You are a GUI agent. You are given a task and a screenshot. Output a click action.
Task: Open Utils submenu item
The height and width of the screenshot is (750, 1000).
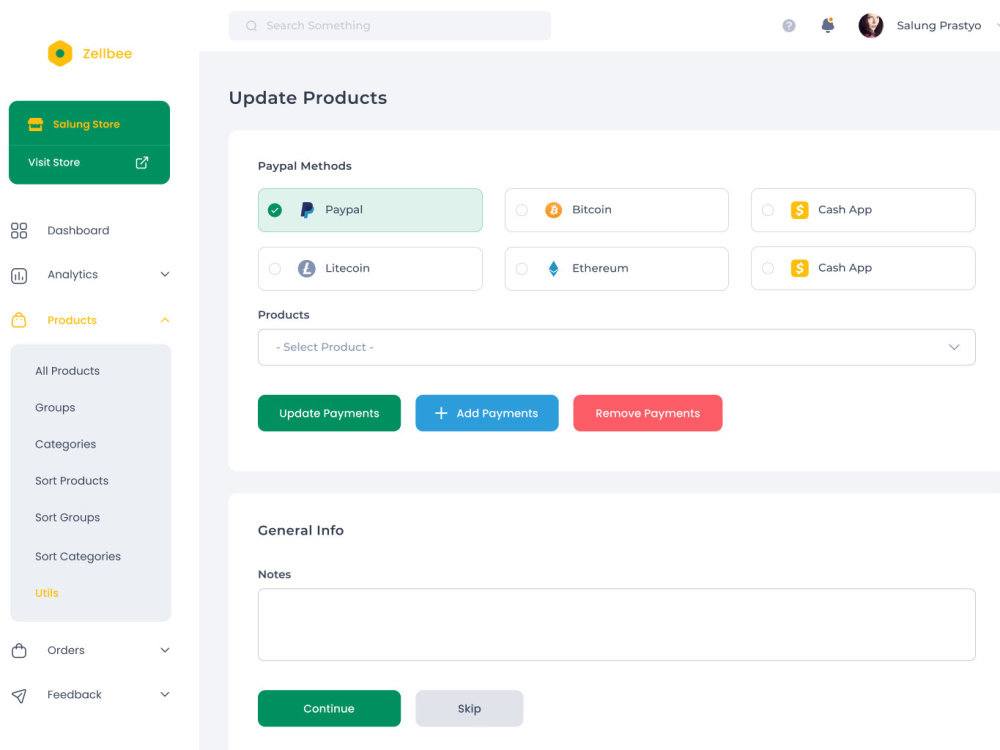(x=47, y=593)
